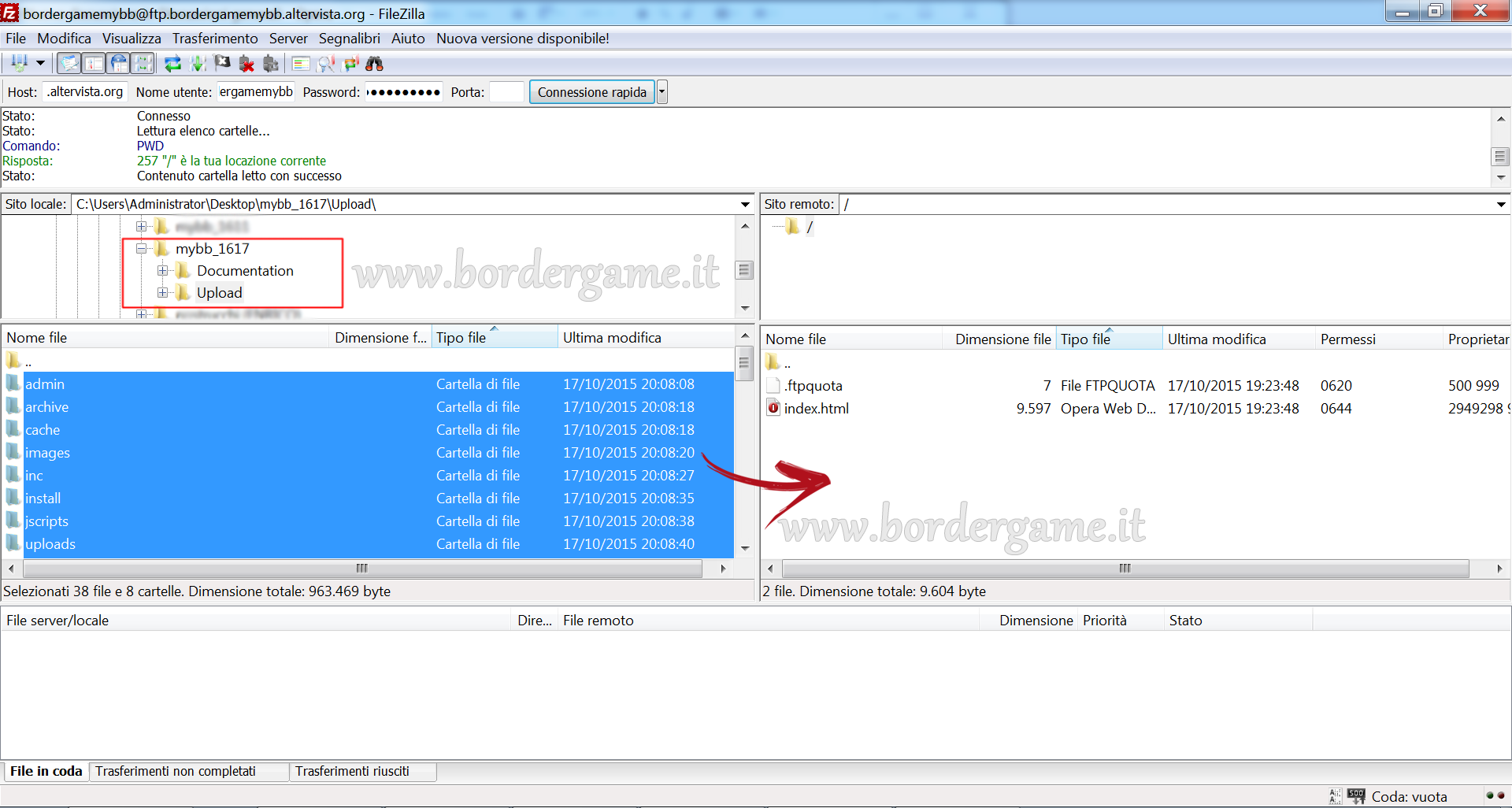Select the images folder row
The height and width of the screenshot is (808, 1512).
point(369,453)
